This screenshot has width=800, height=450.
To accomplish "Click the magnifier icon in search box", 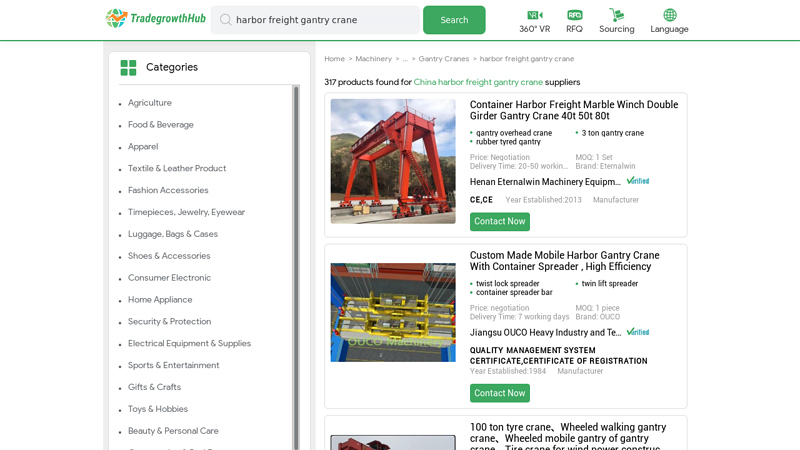I will (226, 20).
